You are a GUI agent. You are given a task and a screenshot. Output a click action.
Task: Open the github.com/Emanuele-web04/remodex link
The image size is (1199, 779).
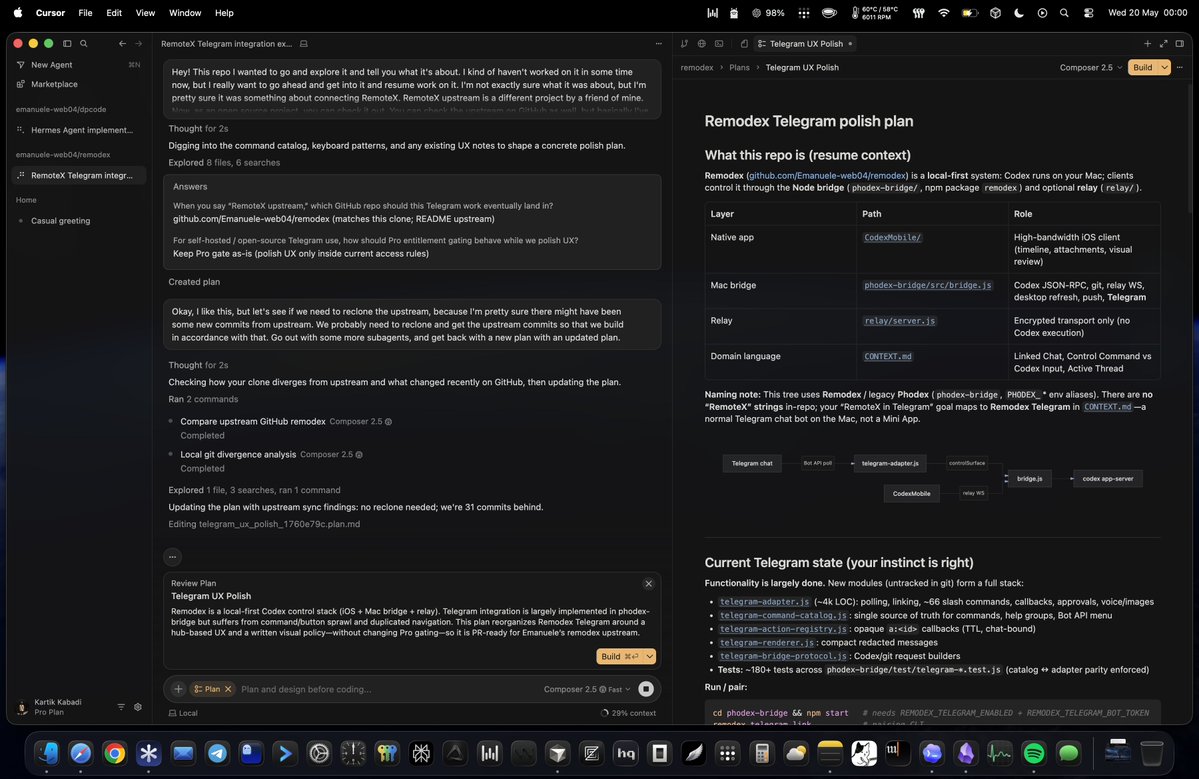(x=827, y=175)
